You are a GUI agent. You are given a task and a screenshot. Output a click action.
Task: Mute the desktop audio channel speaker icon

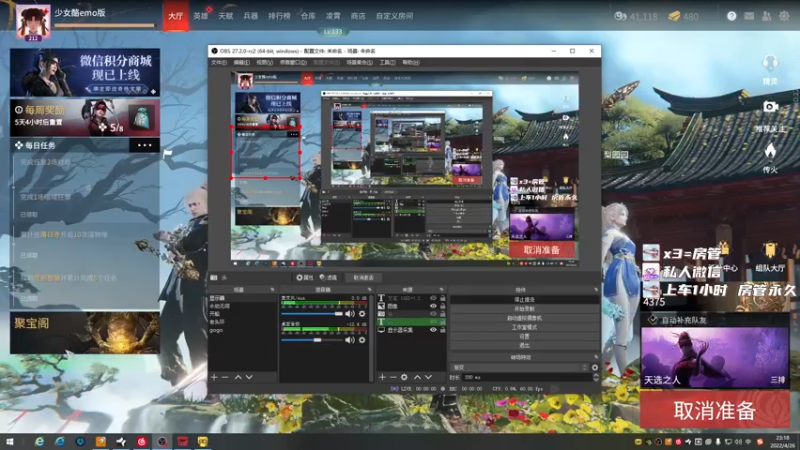(x=349, y=340)
